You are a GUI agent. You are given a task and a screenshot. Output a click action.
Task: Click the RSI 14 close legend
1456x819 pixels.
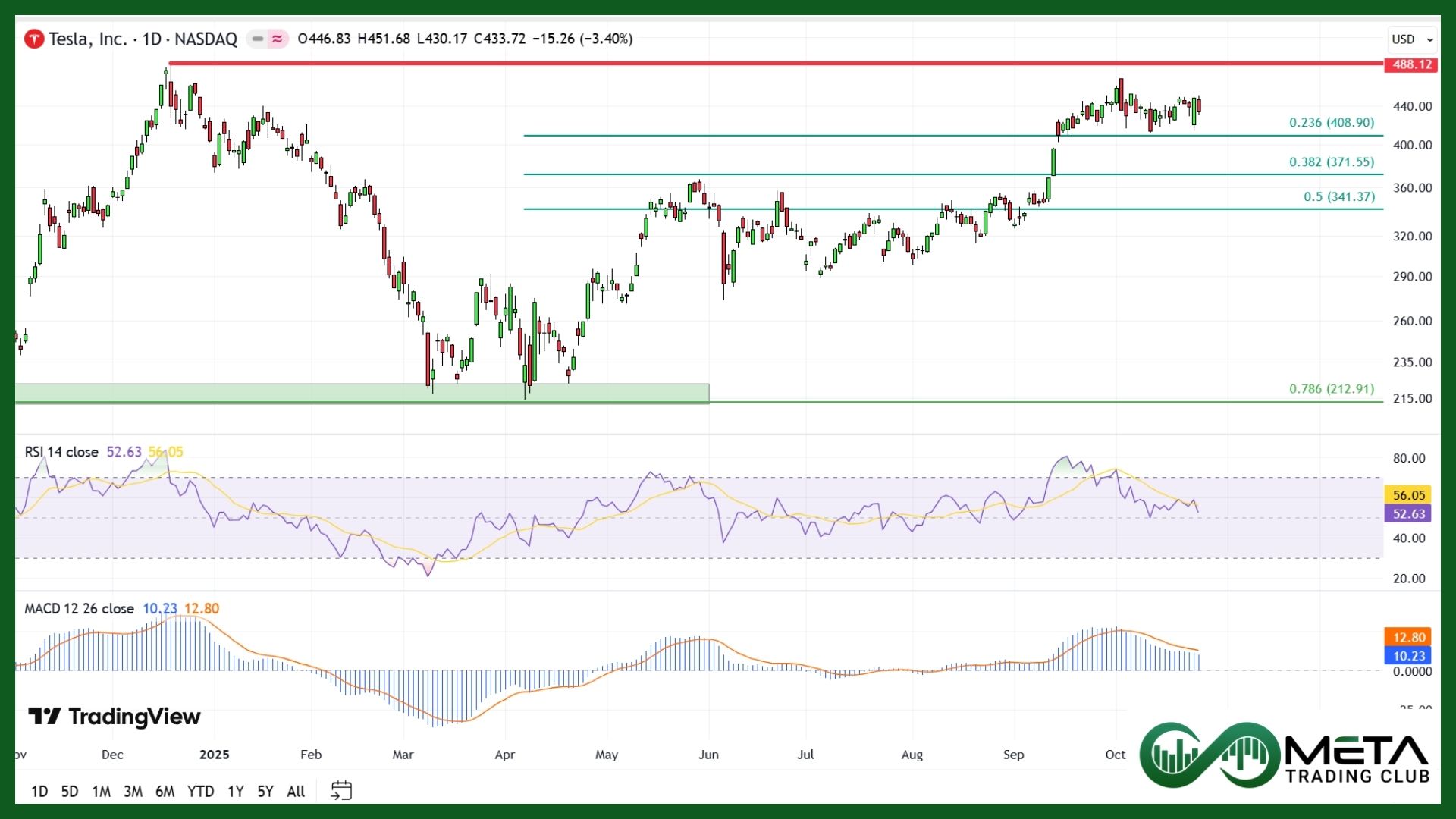(x=61, y=452)
